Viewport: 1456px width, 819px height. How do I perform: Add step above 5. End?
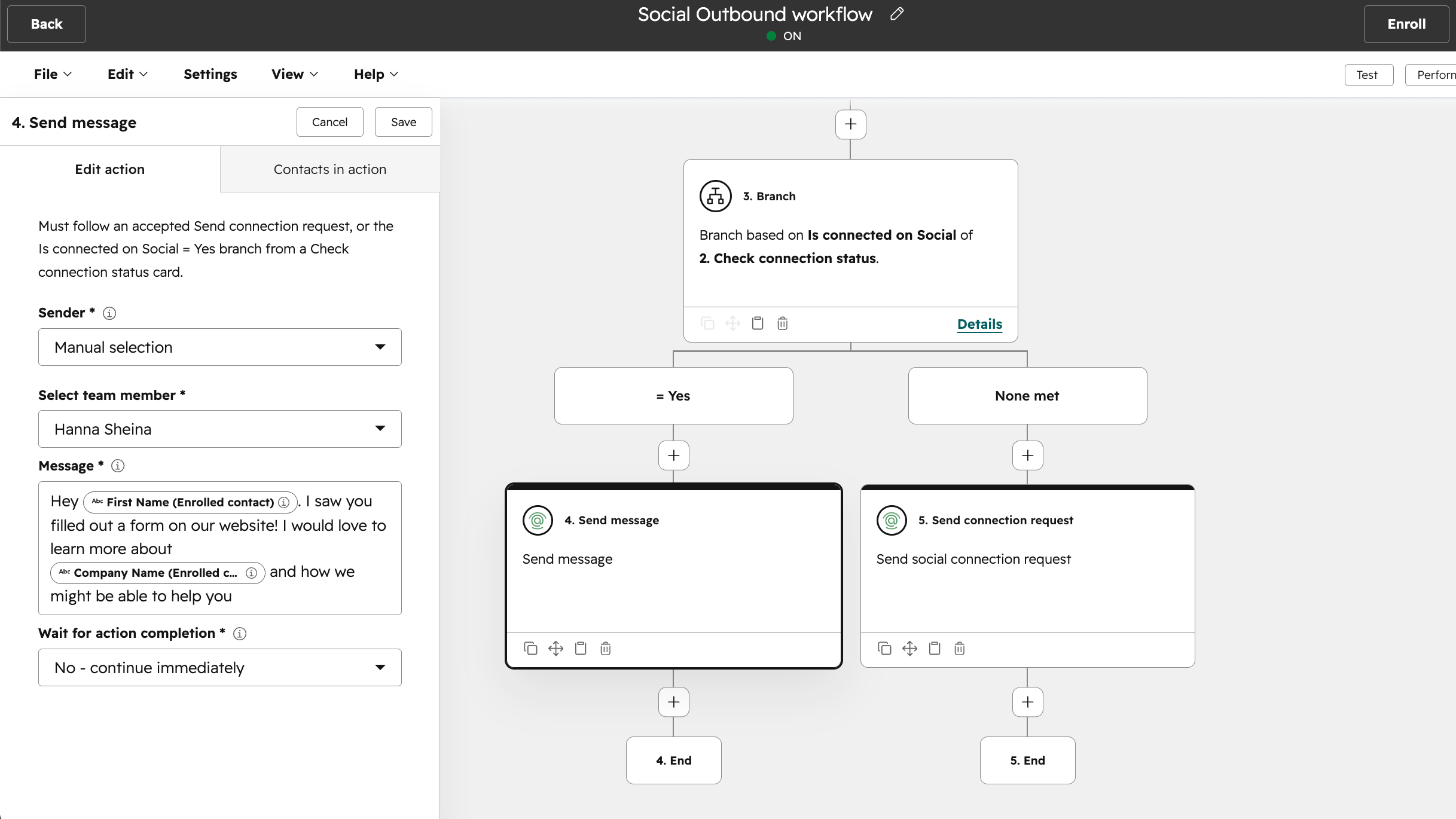pos(1028,702)
